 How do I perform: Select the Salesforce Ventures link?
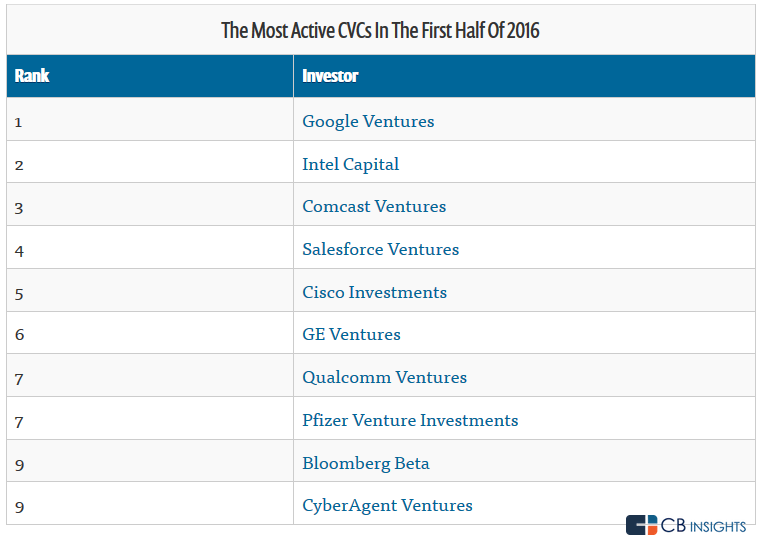point(380,249)
